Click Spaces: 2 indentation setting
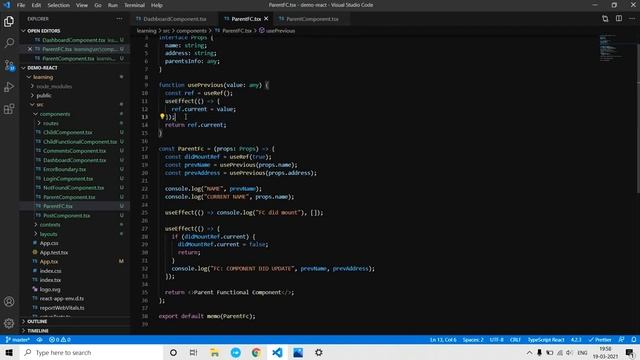 [x=473, y=340]
